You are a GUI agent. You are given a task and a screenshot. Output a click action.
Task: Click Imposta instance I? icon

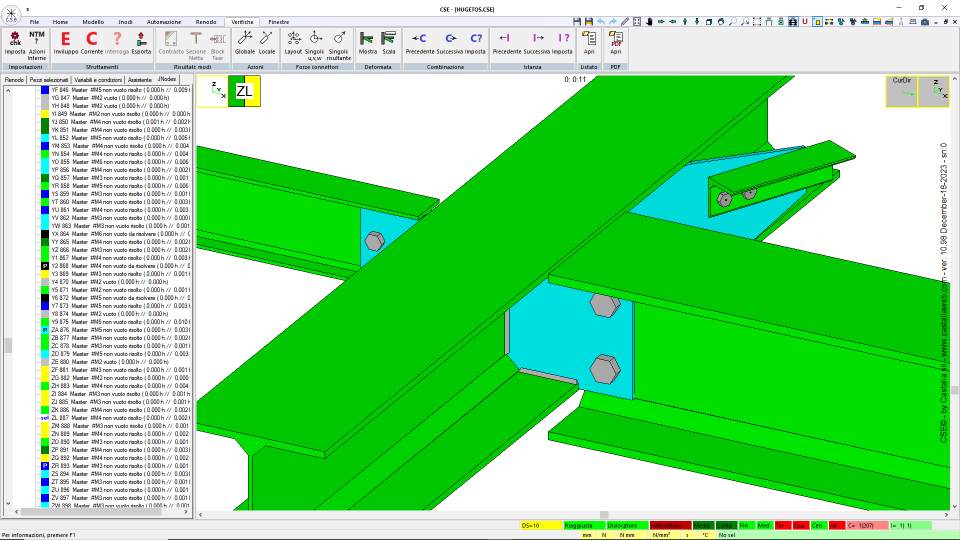(562, 43)
